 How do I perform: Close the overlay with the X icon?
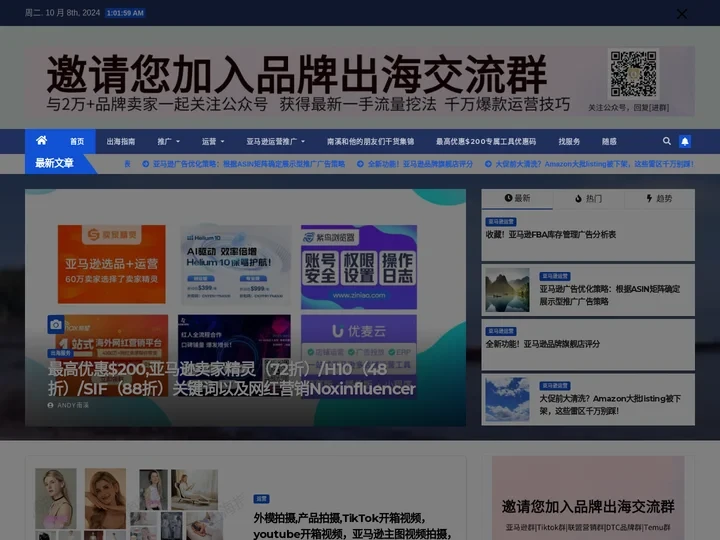coord(682,14)
